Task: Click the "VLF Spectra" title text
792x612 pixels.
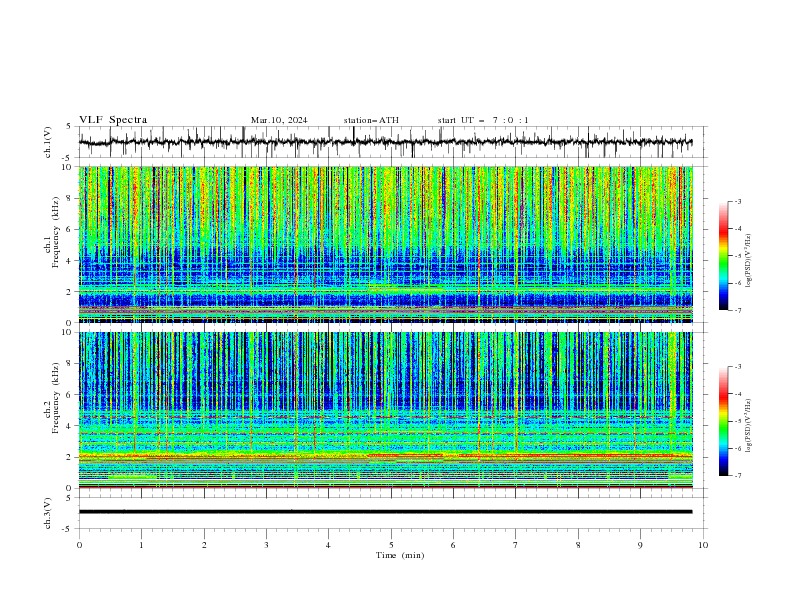Action: point(113,120)
